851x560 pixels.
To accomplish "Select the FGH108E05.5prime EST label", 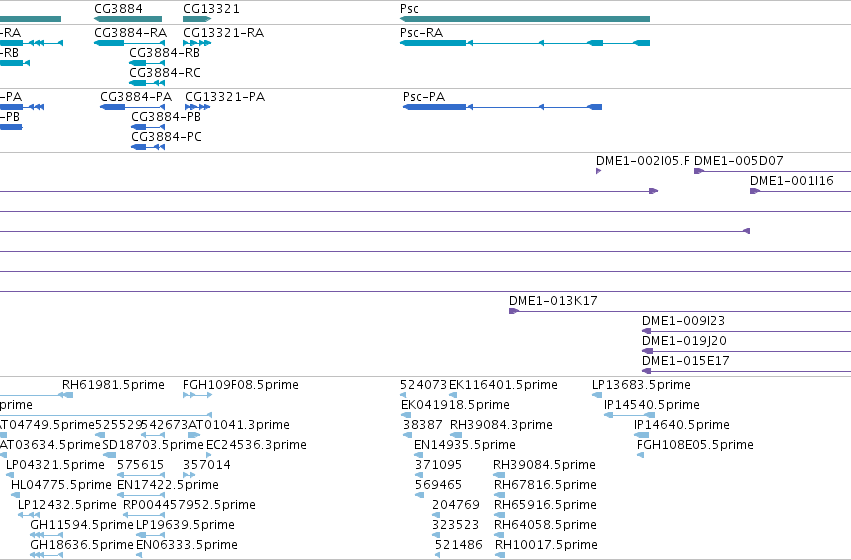I will coord(695,444).
